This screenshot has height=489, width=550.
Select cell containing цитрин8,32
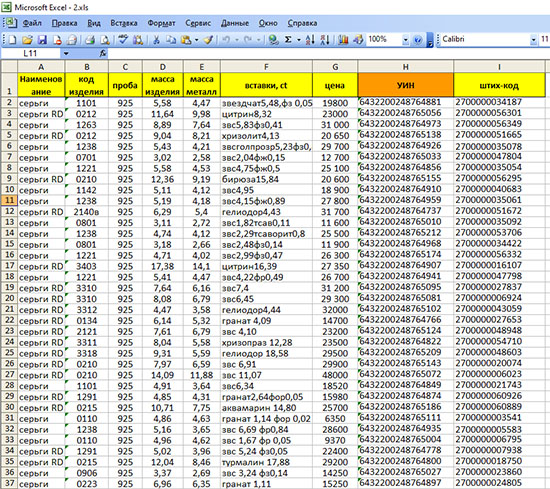[x=266, y=114]
